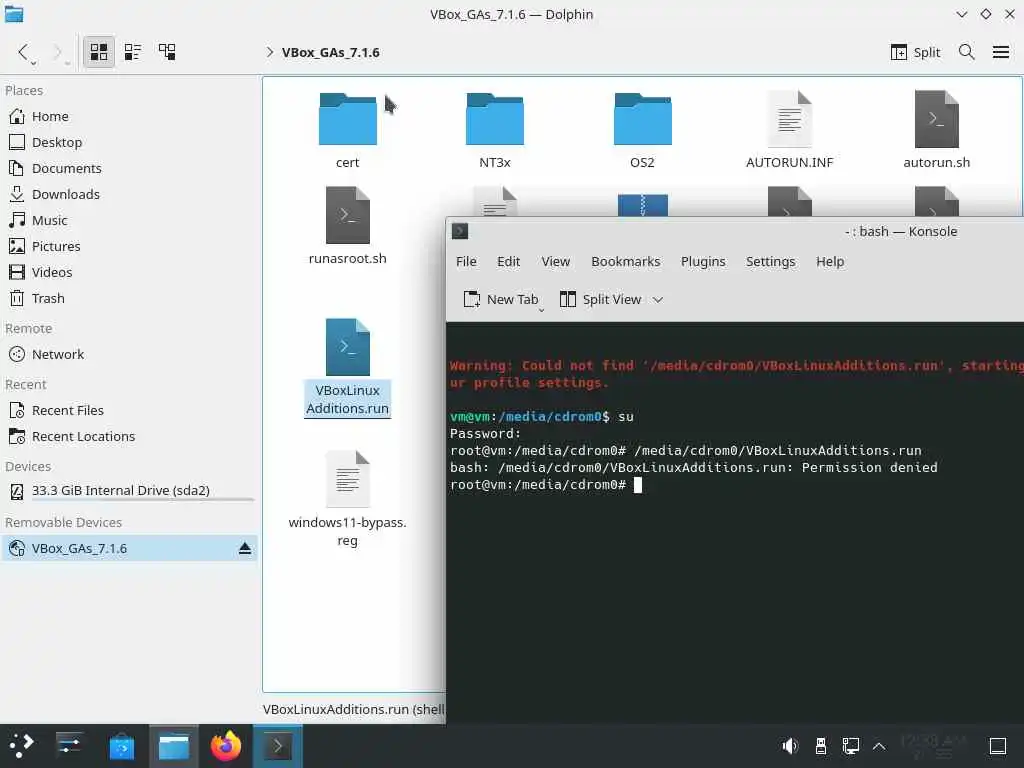Expand the Split View dropdown arrow

(658, 300)
